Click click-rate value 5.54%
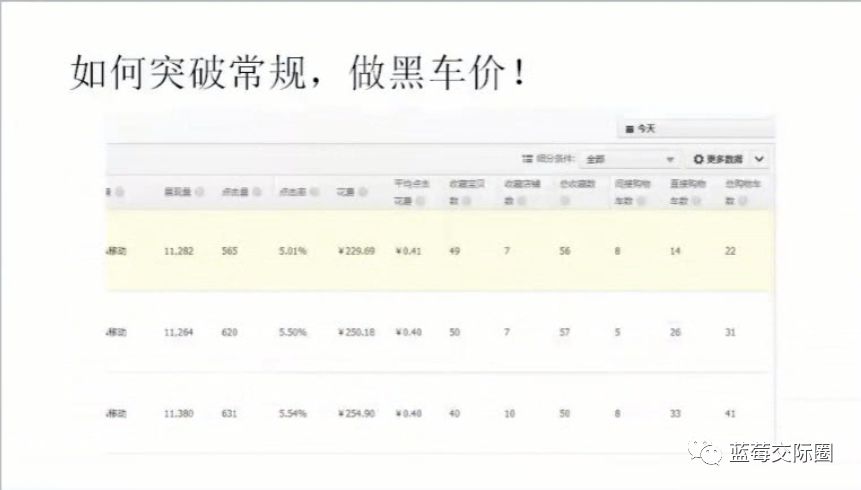The width and height of the screenshot is (861, 490). tap(293, 414)
